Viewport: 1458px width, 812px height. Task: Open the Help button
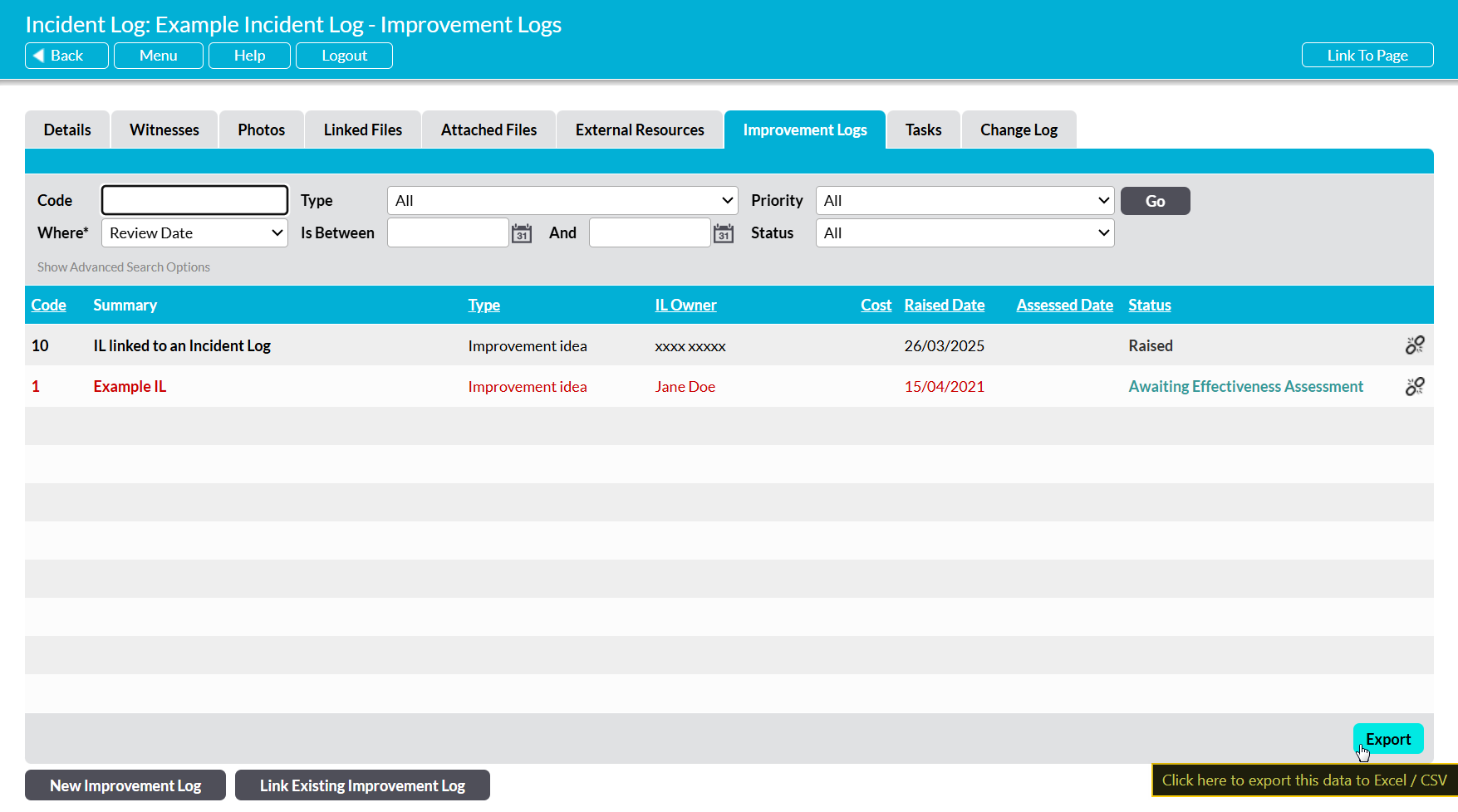[249, 56]
